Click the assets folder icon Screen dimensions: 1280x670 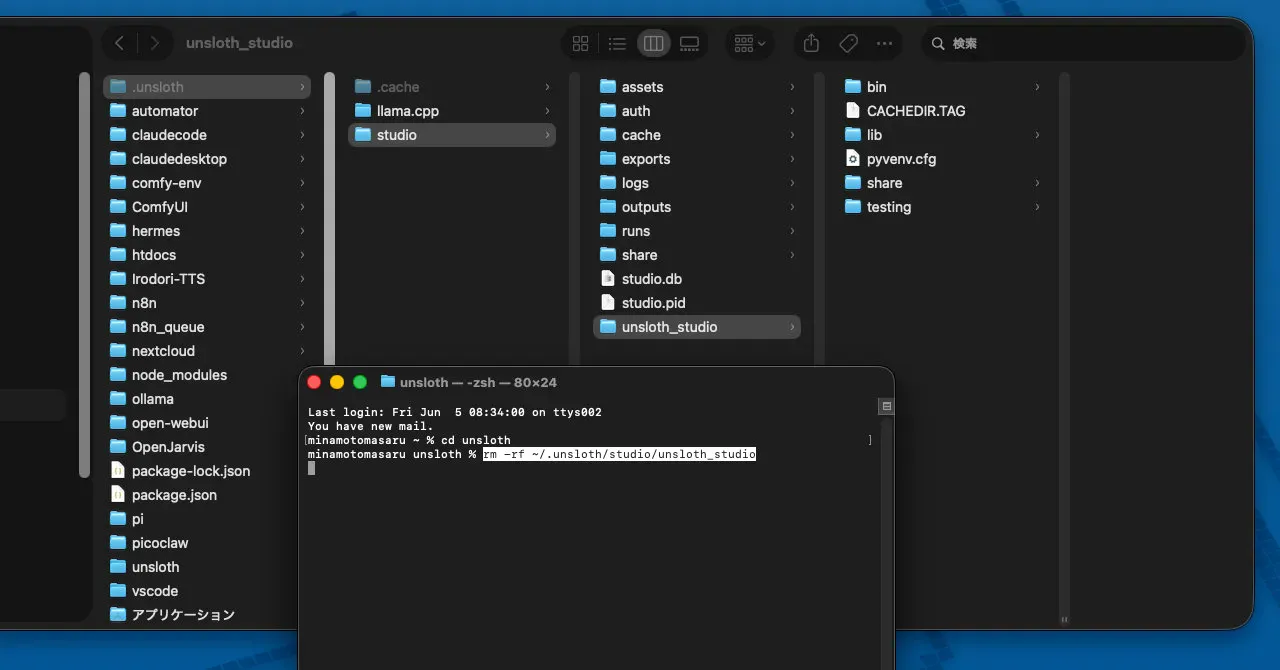608,87
